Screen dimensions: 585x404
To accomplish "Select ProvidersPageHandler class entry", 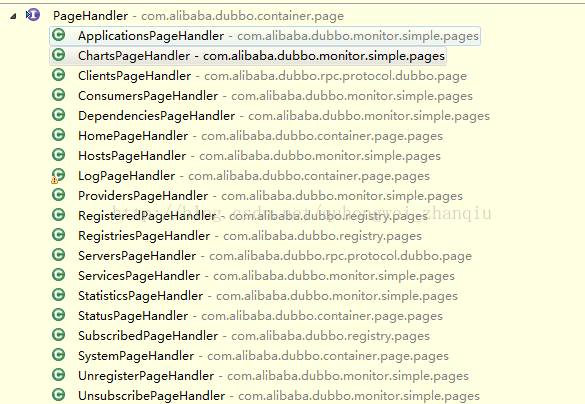I will click(x=270, y=196).
